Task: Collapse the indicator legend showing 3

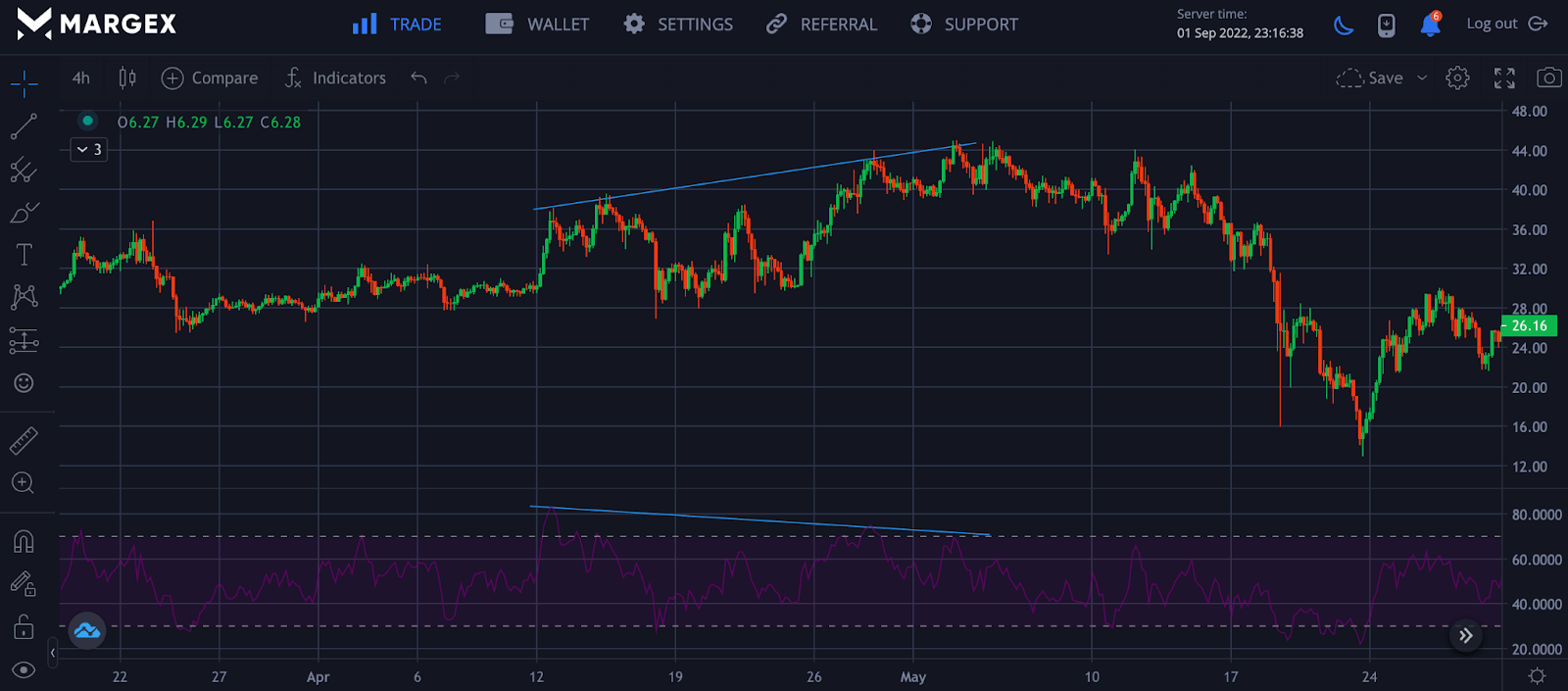Action: [x=88, y=150]
